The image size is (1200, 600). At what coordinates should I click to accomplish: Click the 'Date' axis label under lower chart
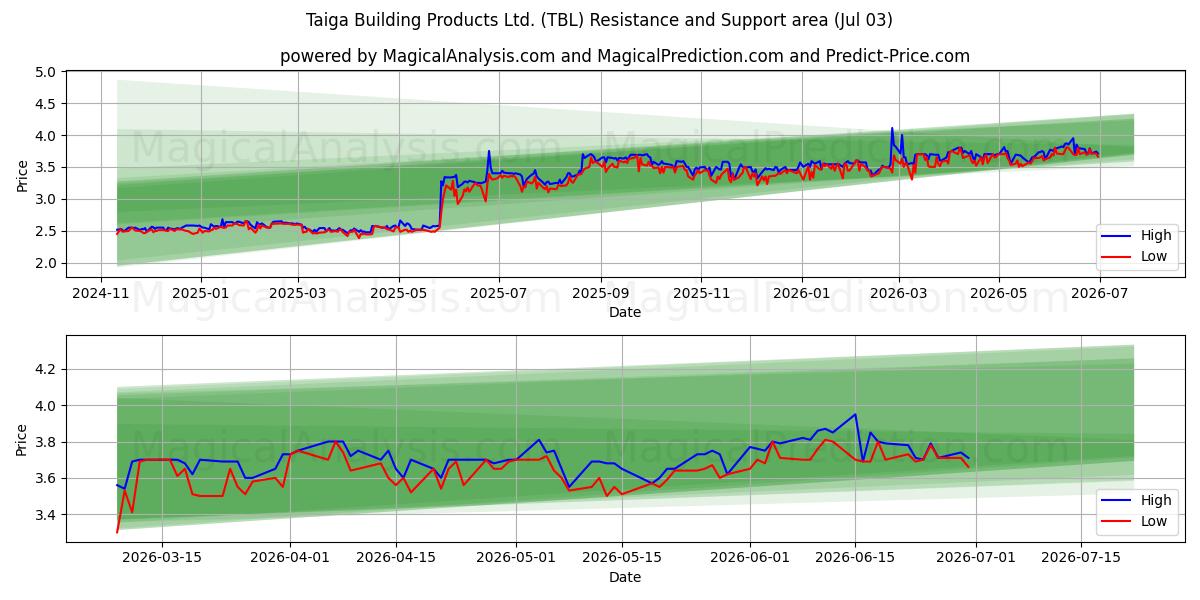pos(624,577)
